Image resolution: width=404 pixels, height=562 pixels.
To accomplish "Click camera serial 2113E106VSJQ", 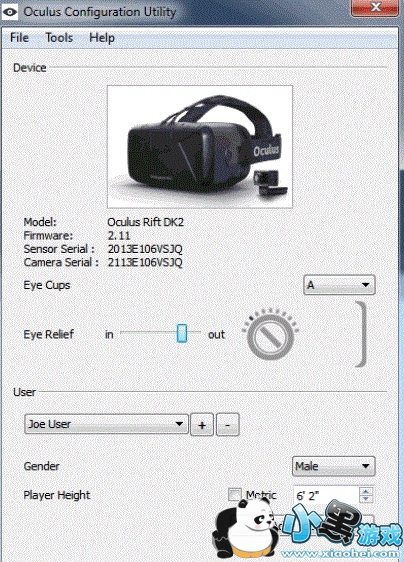I will pyautogui.click(x=145, y=262).
